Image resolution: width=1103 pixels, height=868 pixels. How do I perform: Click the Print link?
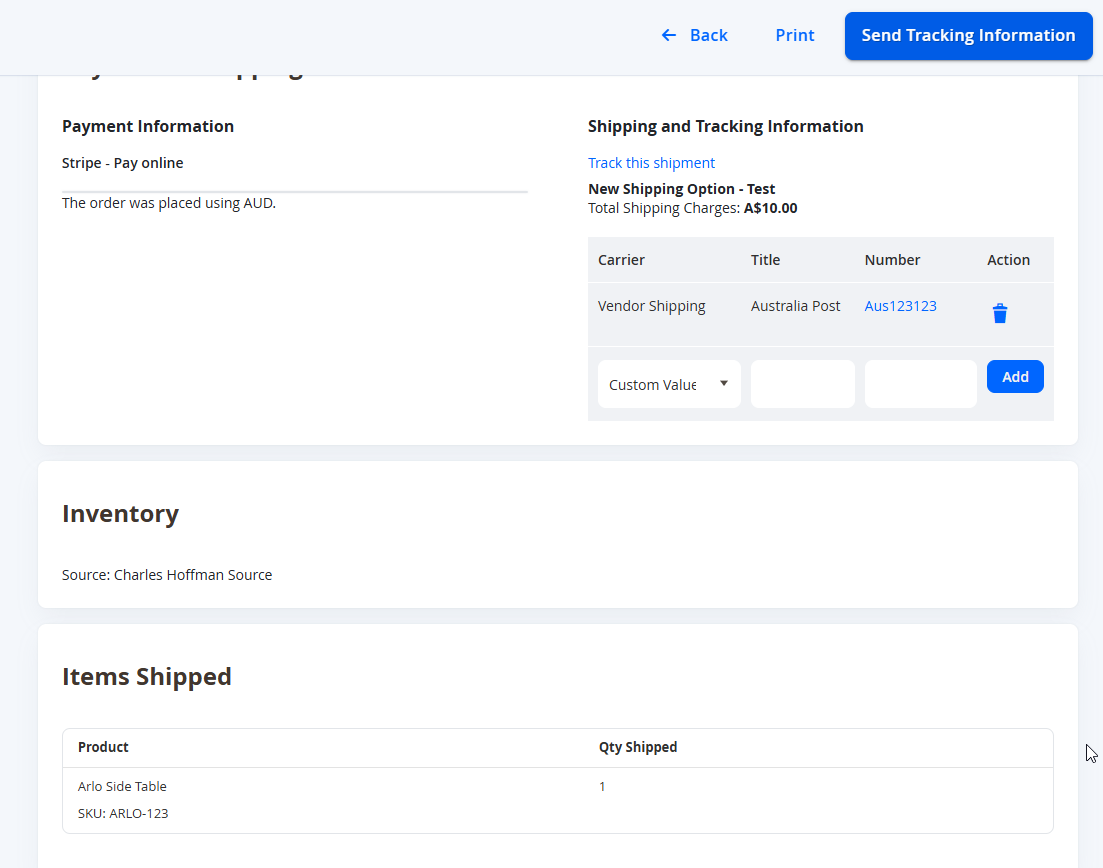(794, 35)
